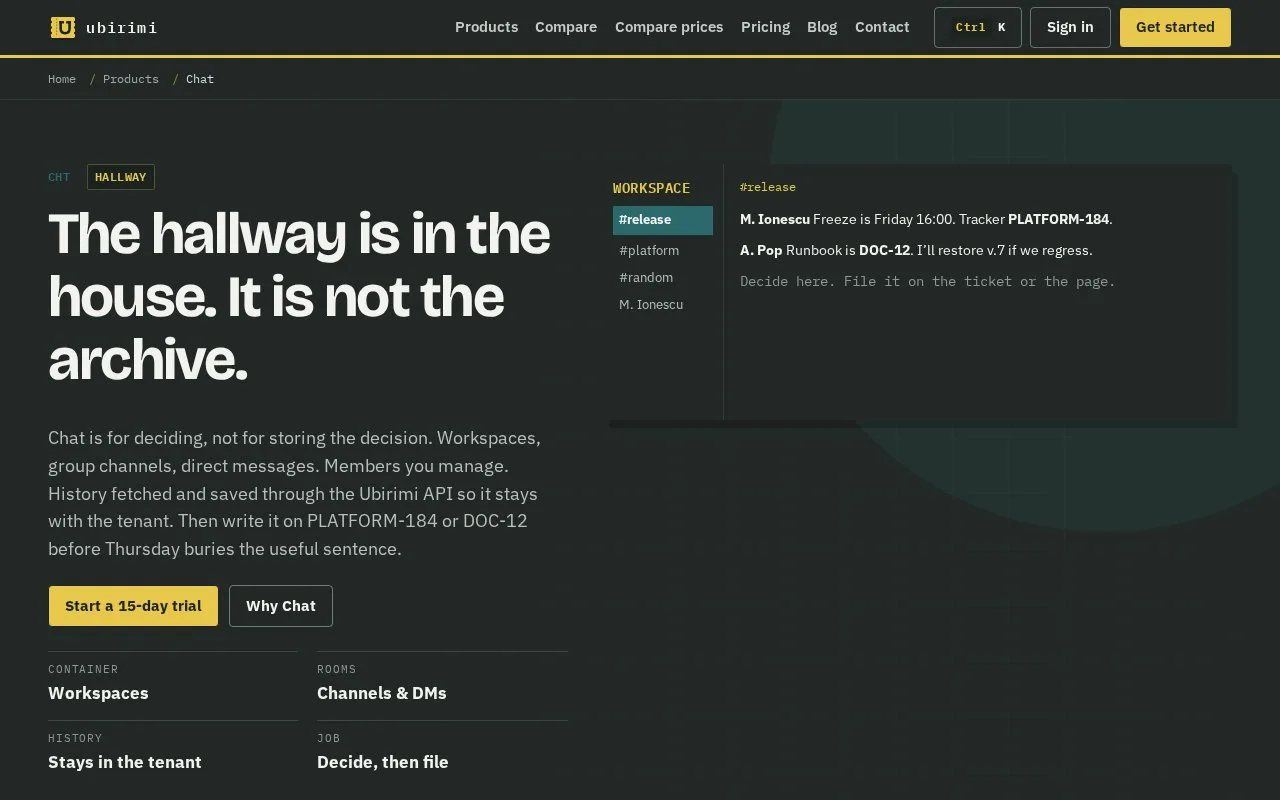The width and height of the screenshot is (1280, 800).
Task: Click the CHT product code label
Action: pos(59,177)
